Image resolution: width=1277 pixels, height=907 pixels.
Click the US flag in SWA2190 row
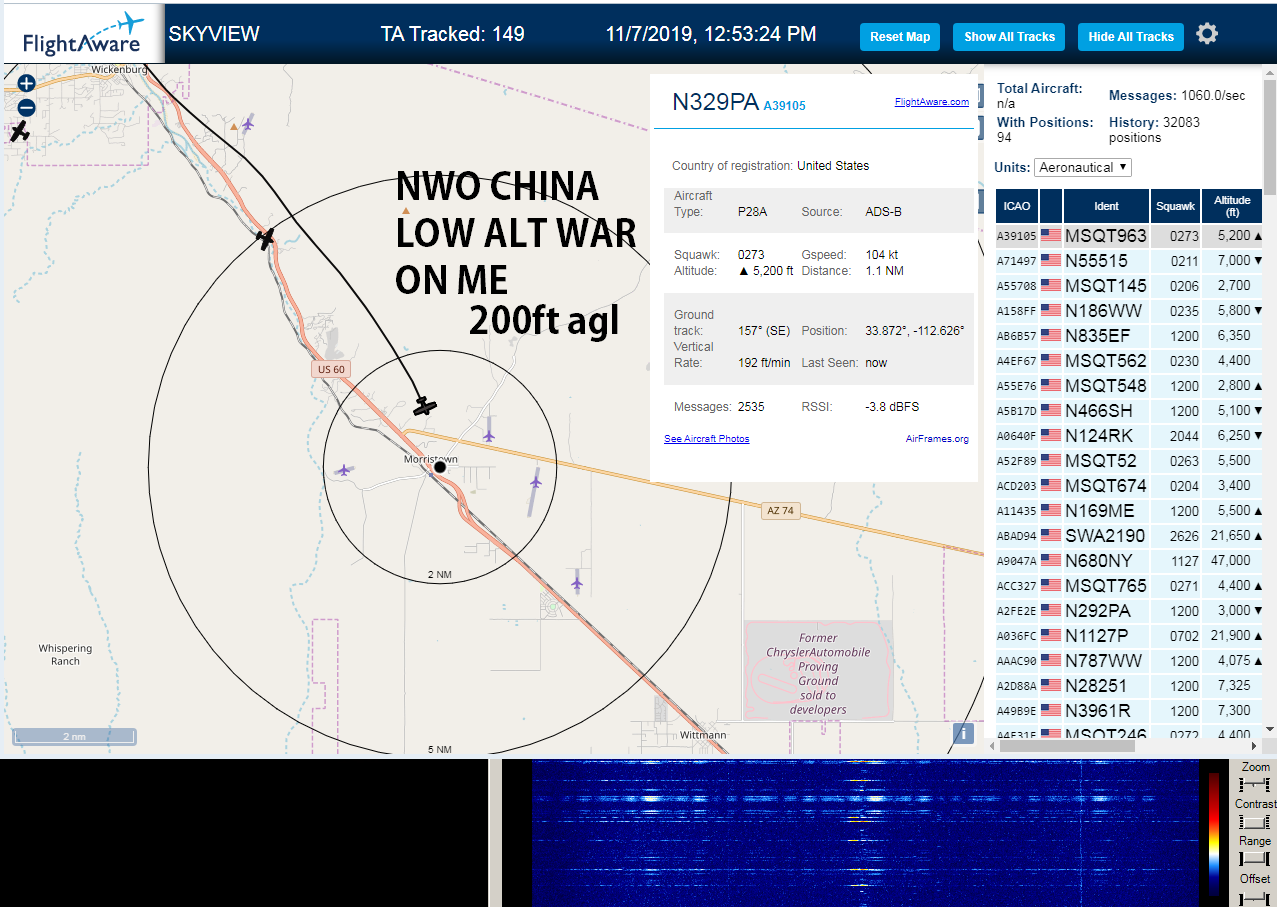1051,536
